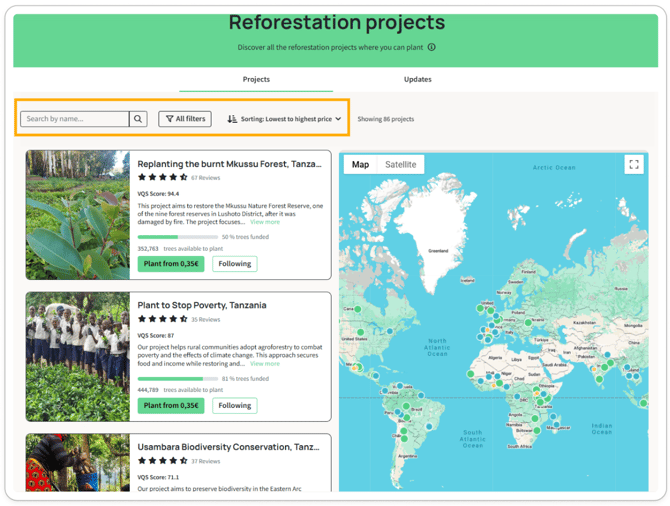Image resolution: width=670 pixels, height=506 pixels.
Task: Click the 50 % trees funded progress bar
Action: click(x=178, y=237)
